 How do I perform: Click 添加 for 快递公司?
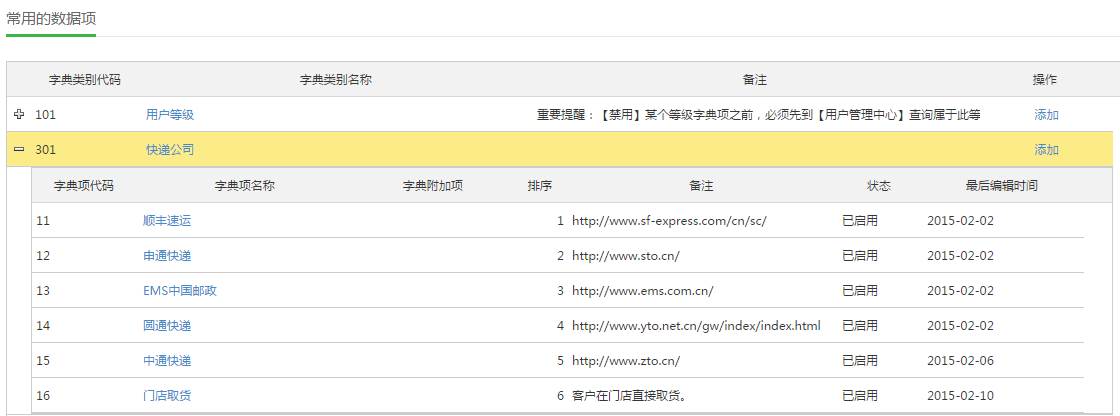pyautogui.click(x=1046, y=150)
